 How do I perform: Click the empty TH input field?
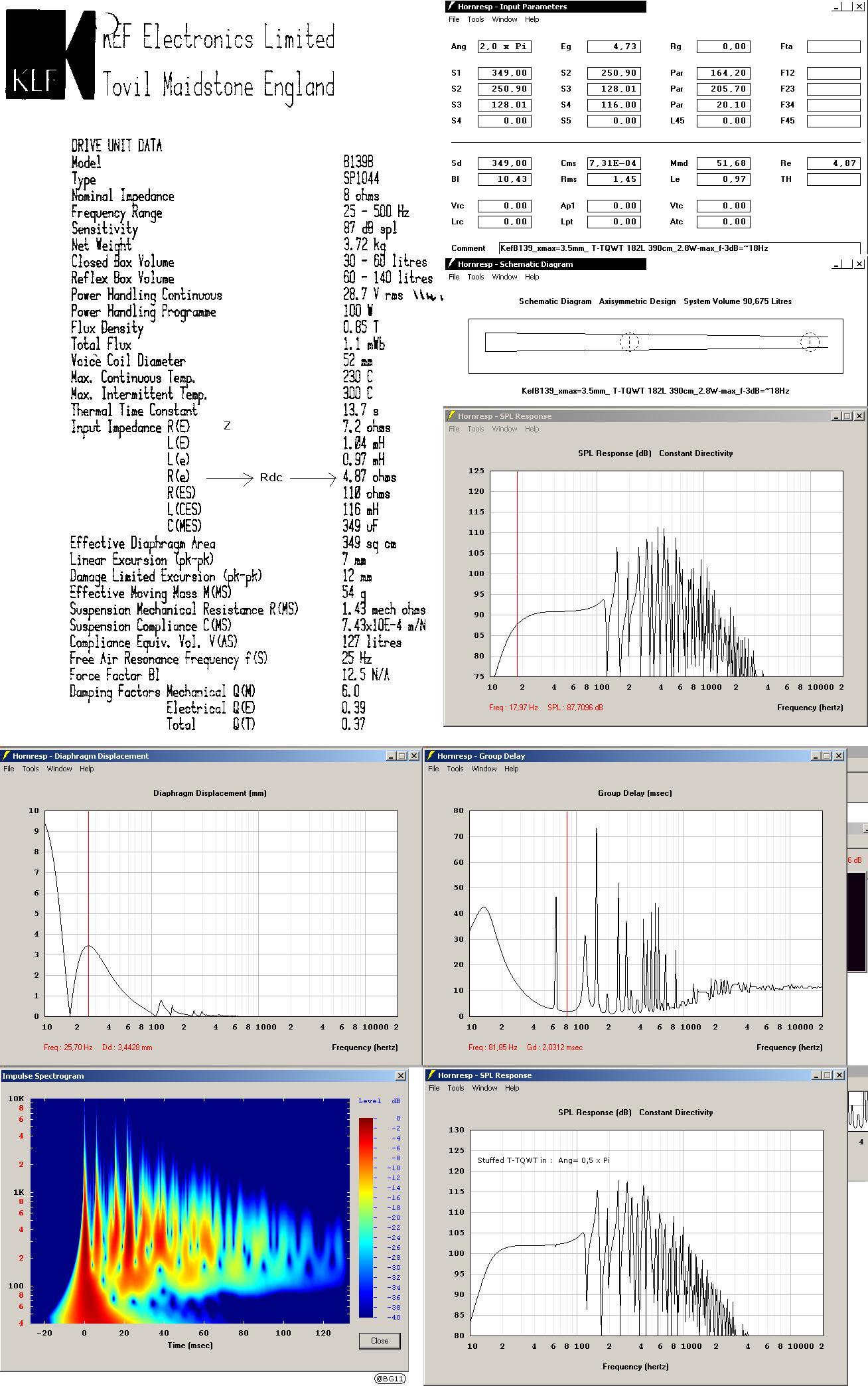833,179
